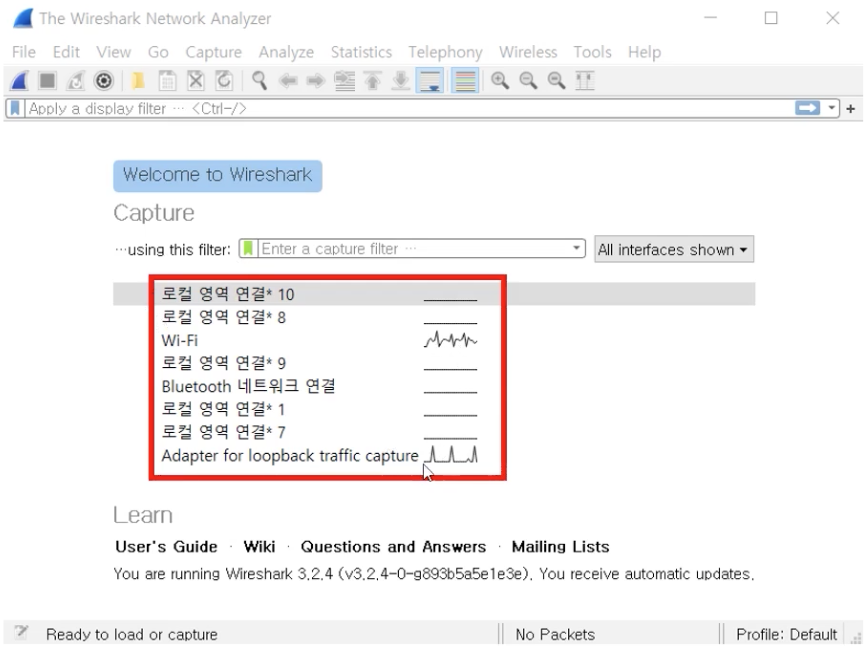Screen dimensions: 868x654
Task: Click Ready to load or capture status
Action: coord(132,634)
